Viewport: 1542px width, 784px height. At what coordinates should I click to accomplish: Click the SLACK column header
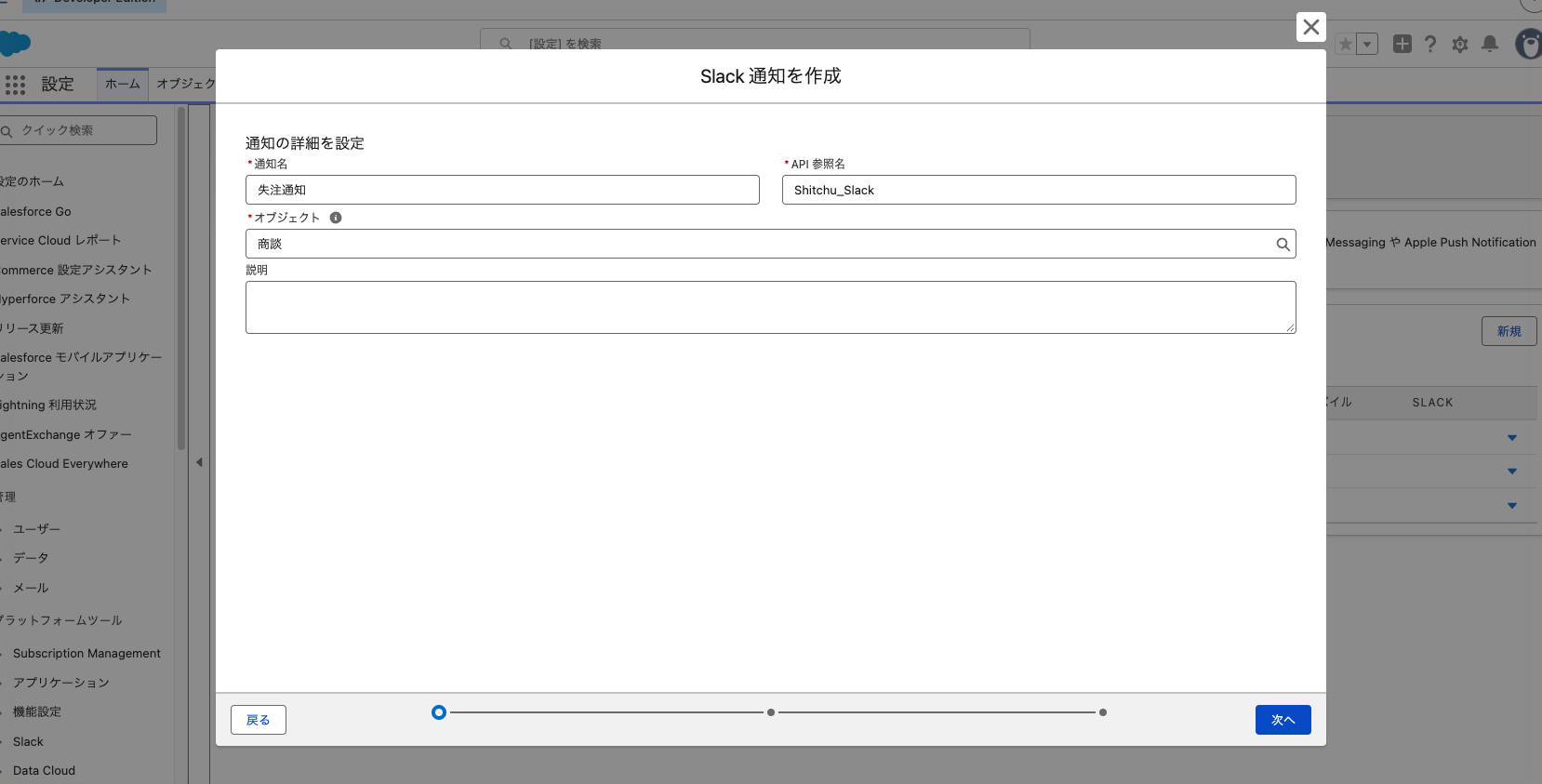pyautogui.click(x=1432, y=403)
